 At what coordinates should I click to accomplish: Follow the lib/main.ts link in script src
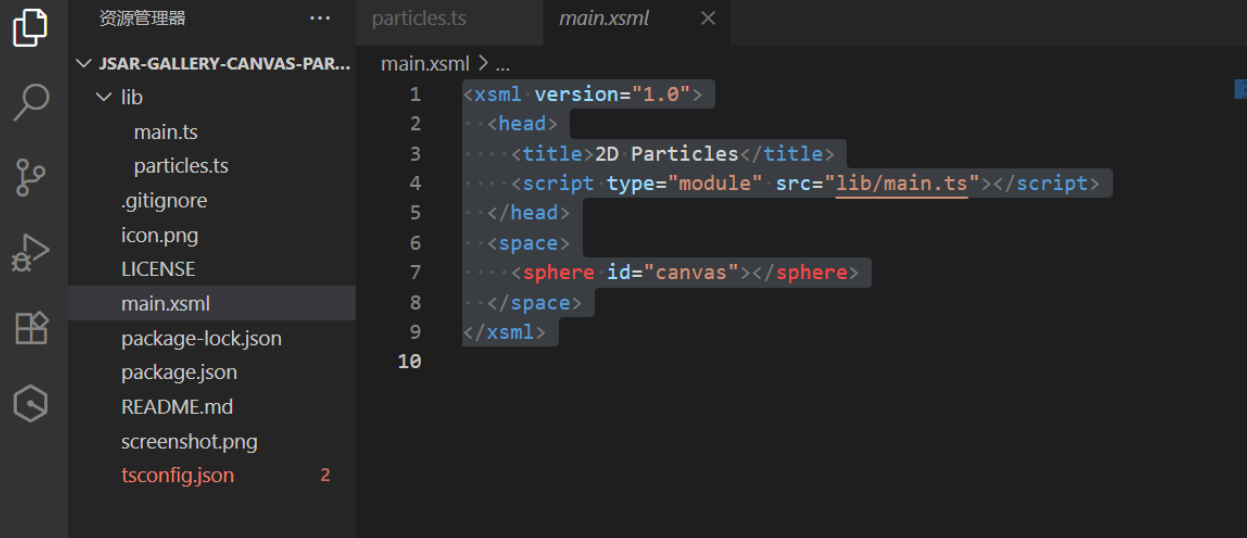click(903, 183)
